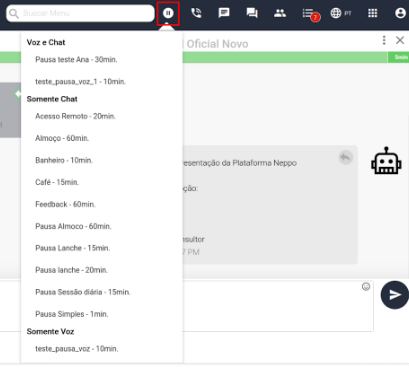Click the green back arrow on left panel
The width and height of the screenshot is (409, 389).
[17, 94]
